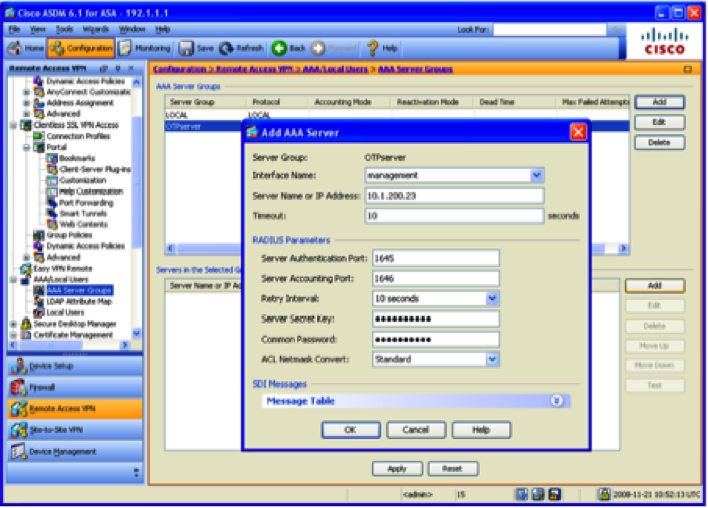Click the Save disk icon
Screen dimensions: 708x508
click(x=186, y=48)
